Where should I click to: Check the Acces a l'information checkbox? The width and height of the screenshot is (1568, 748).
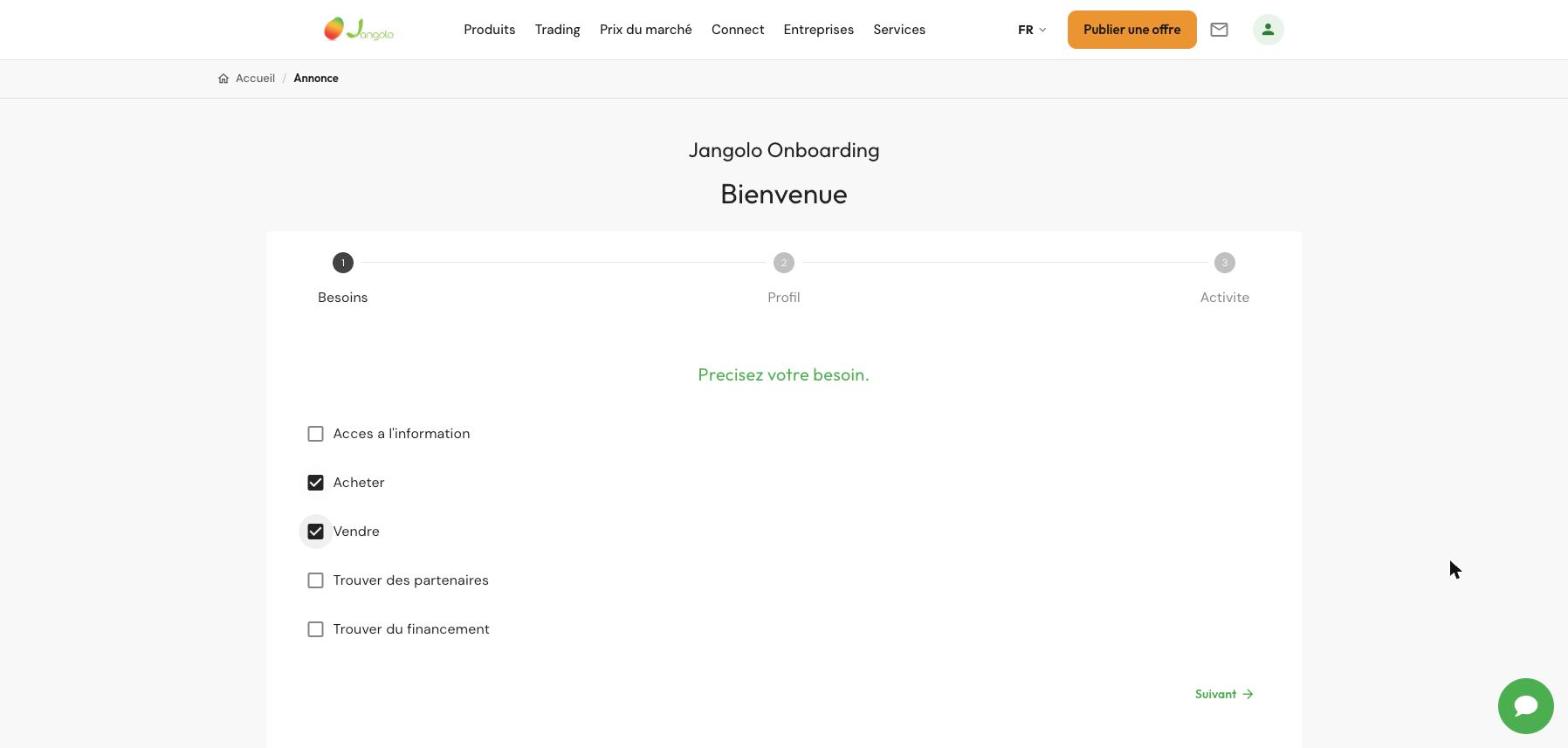[315, 434]
